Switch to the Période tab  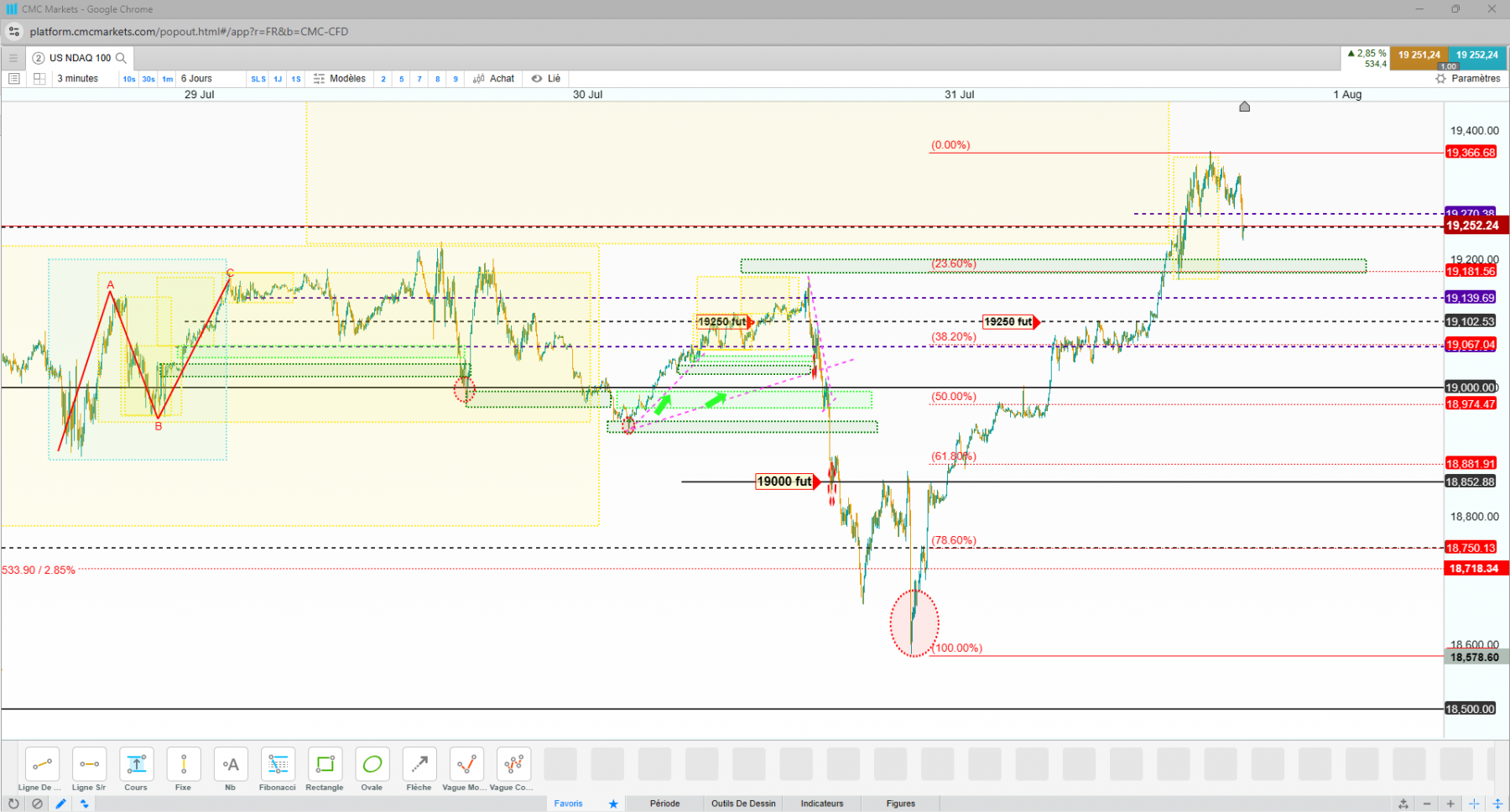click(664, 804)
